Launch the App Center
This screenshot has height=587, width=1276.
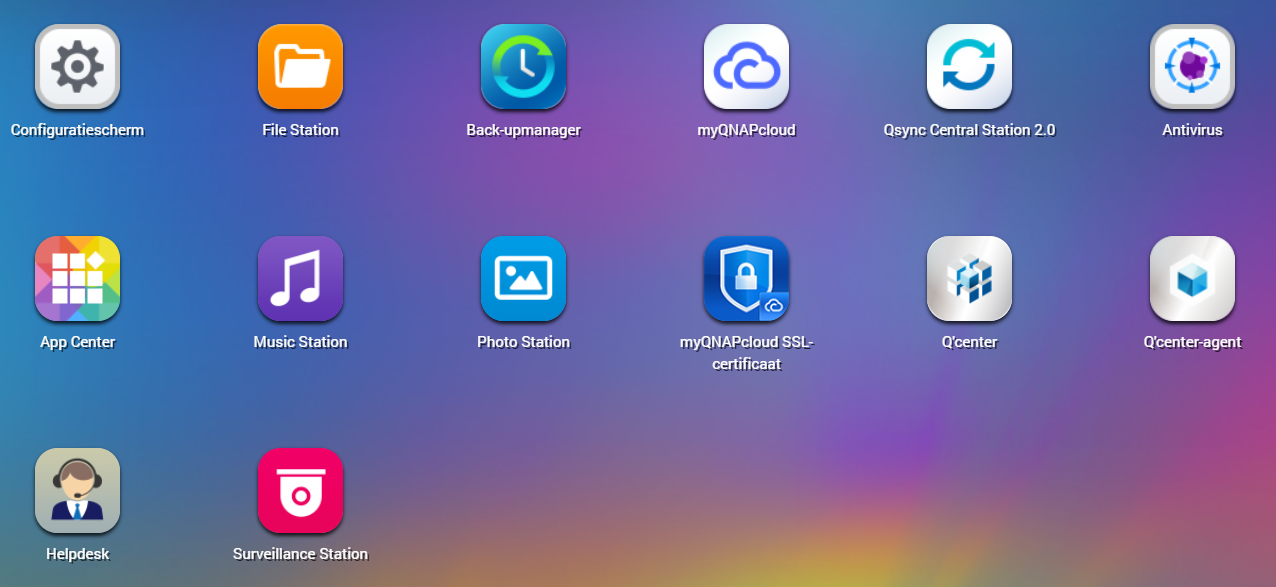click(x=77, y=279)
